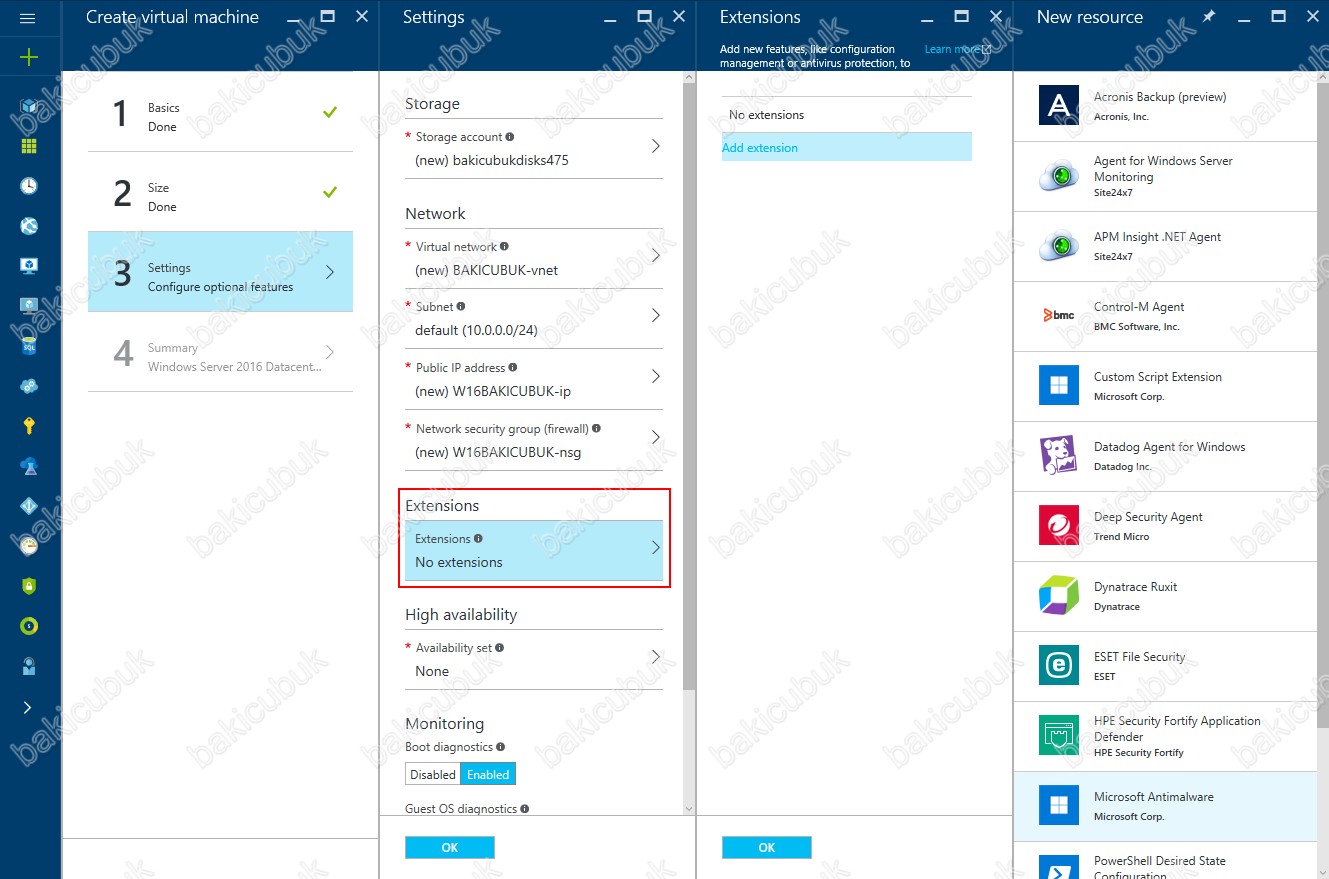Select the Custom Script Extension icon
This screenshot has width=1329, height=879.
coord(1059,386)
